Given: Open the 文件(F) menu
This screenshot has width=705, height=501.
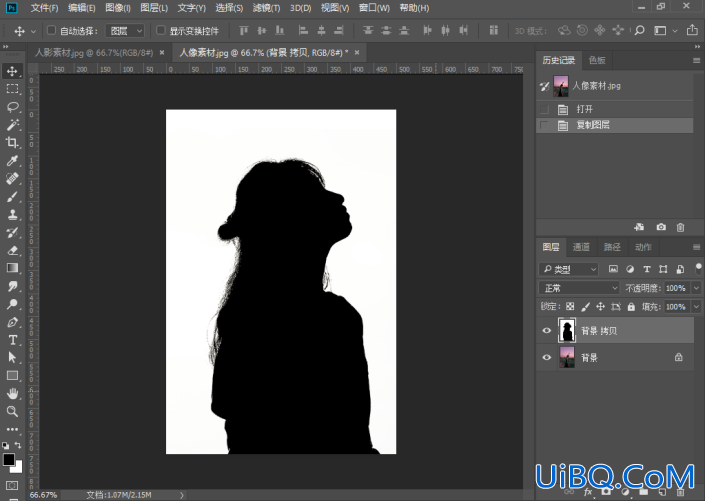Looking at the screenshot, I should click(44, 8).
